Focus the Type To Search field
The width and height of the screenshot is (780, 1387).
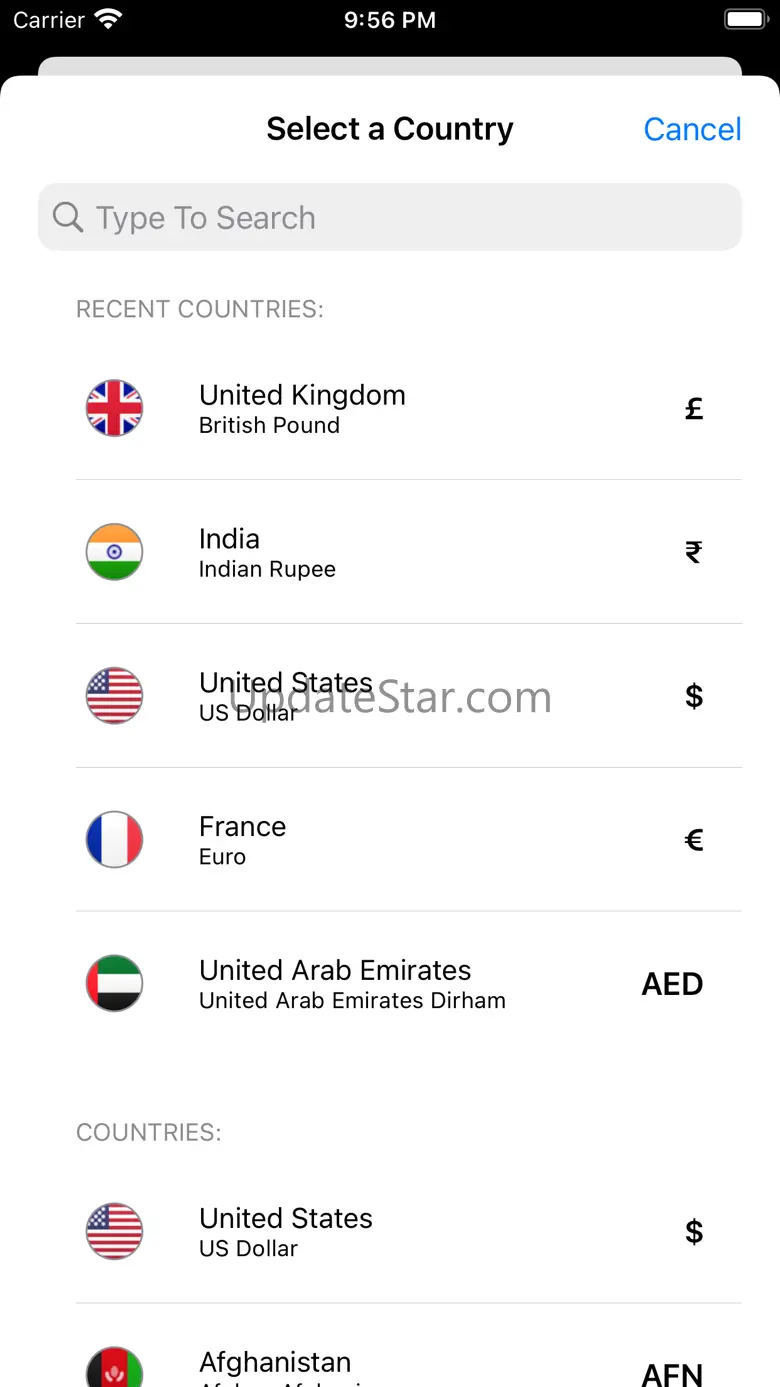coord(390,217)
